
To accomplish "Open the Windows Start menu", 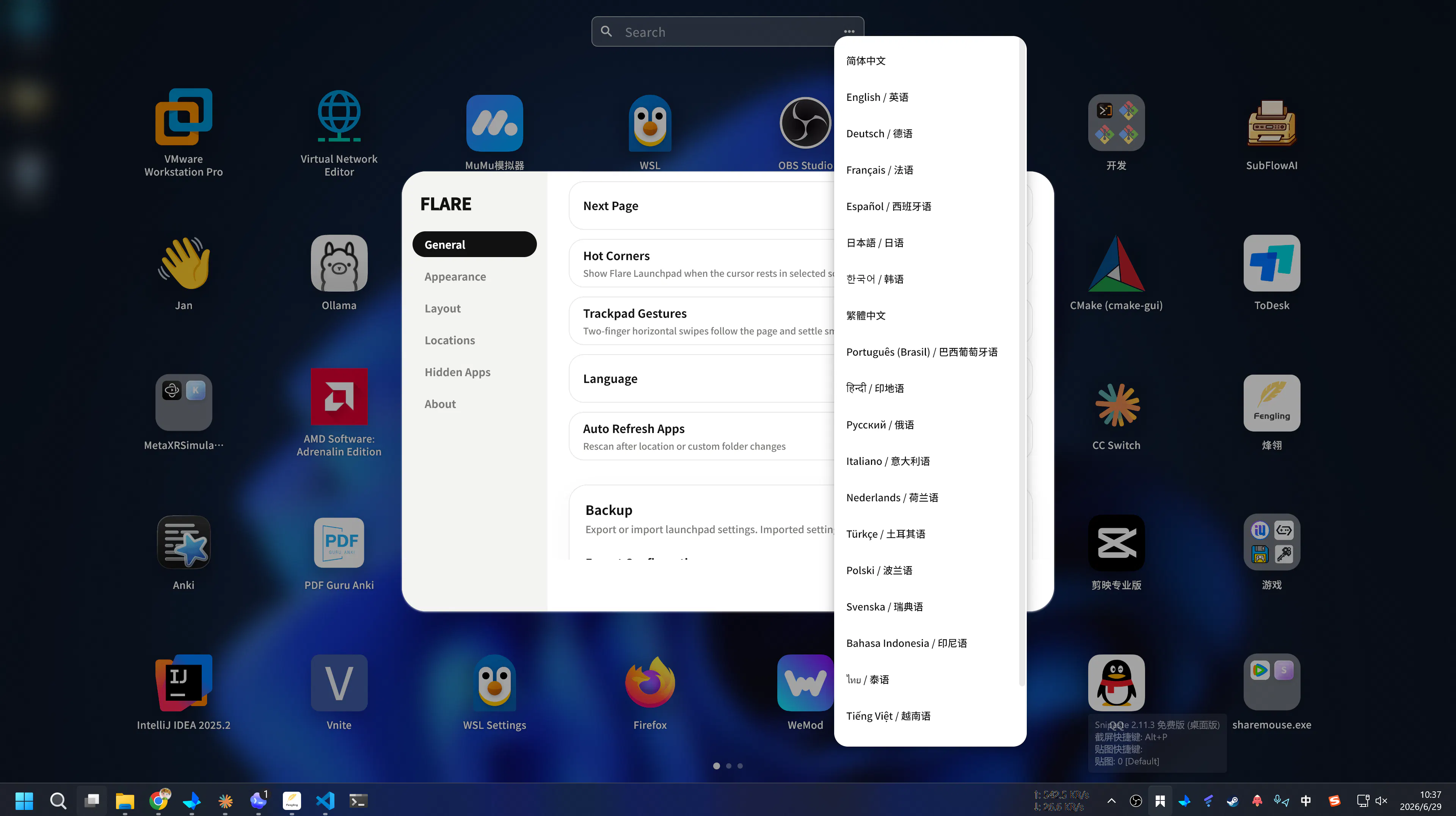I will point(24,801).
